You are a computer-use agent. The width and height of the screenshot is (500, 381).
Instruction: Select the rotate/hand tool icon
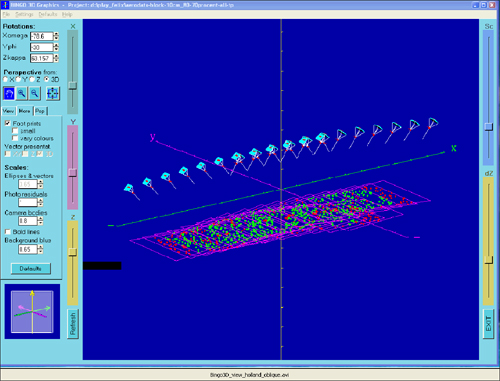pos(9,94)
